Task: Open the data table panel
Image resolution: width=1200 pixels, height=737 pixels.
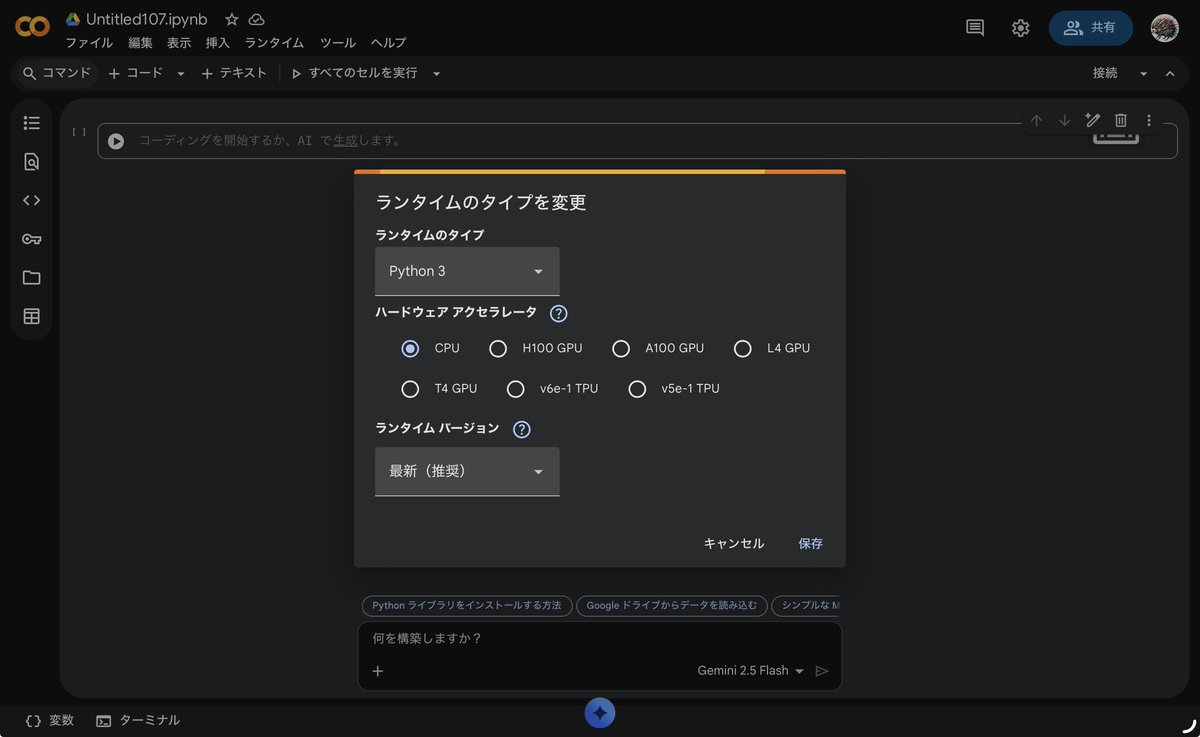Action: 31,317
